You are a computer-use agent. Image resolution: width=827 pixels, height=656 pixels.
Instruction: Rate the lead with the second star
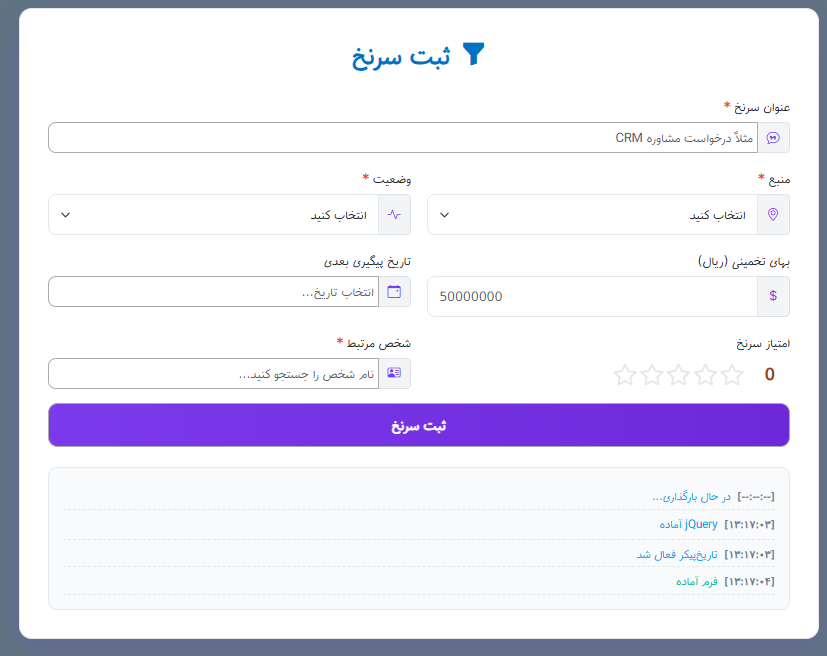point(706,375)
